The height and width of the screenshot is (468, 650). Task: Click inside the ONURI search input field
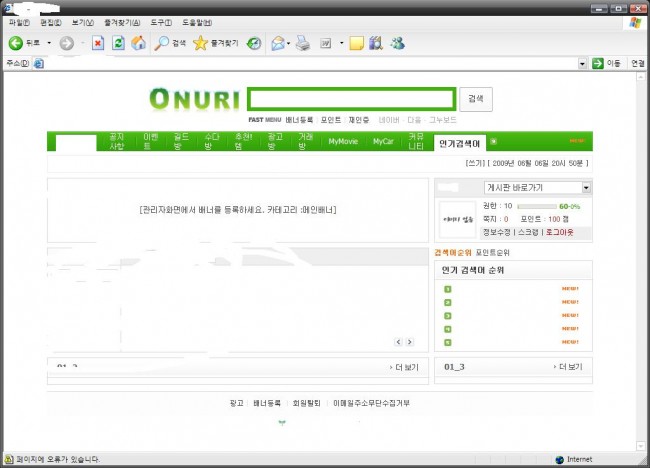coord(353,99)
